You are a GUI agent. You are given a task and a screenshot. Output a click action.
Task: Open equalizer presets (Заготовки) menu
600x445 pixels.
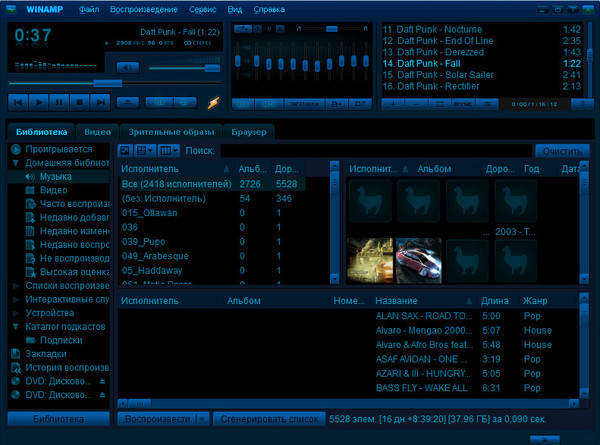pyautogui.click(x=304, y=104)
